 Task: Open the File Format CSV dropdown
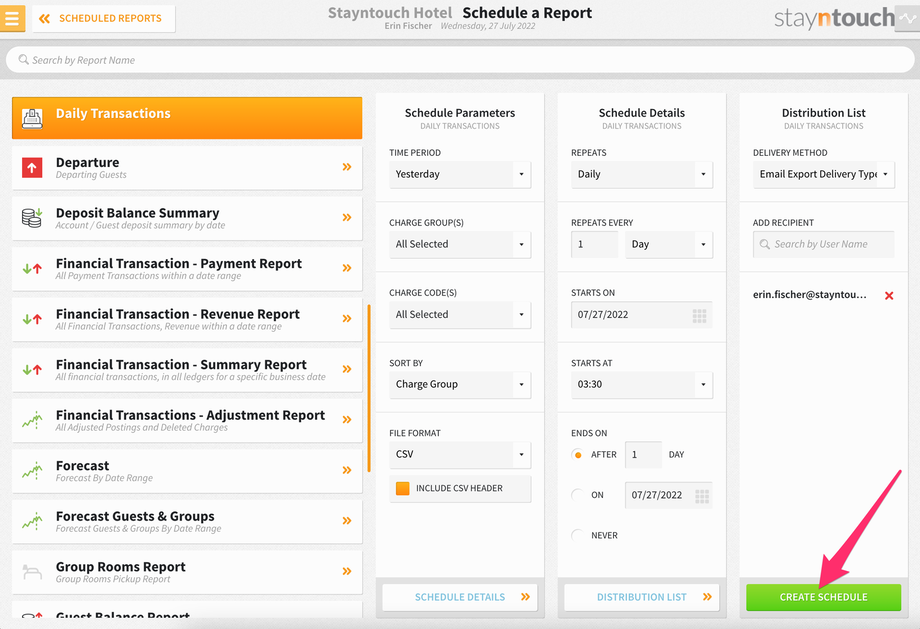460,454
